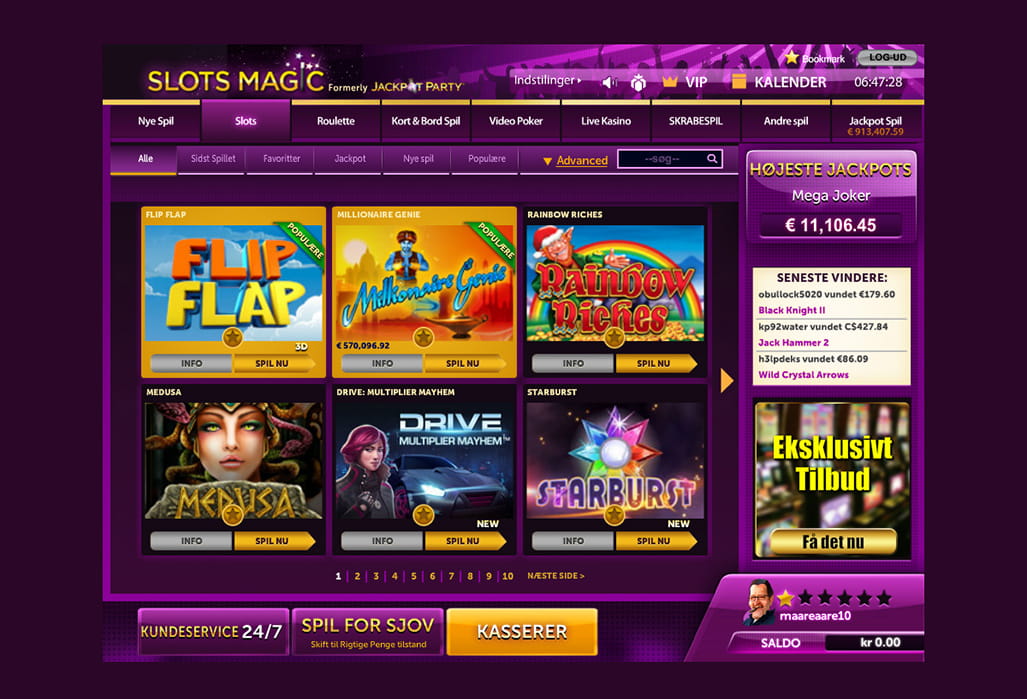Expand the Advanced filter options
Screen dimensions: 1027x699
point(575,161)
